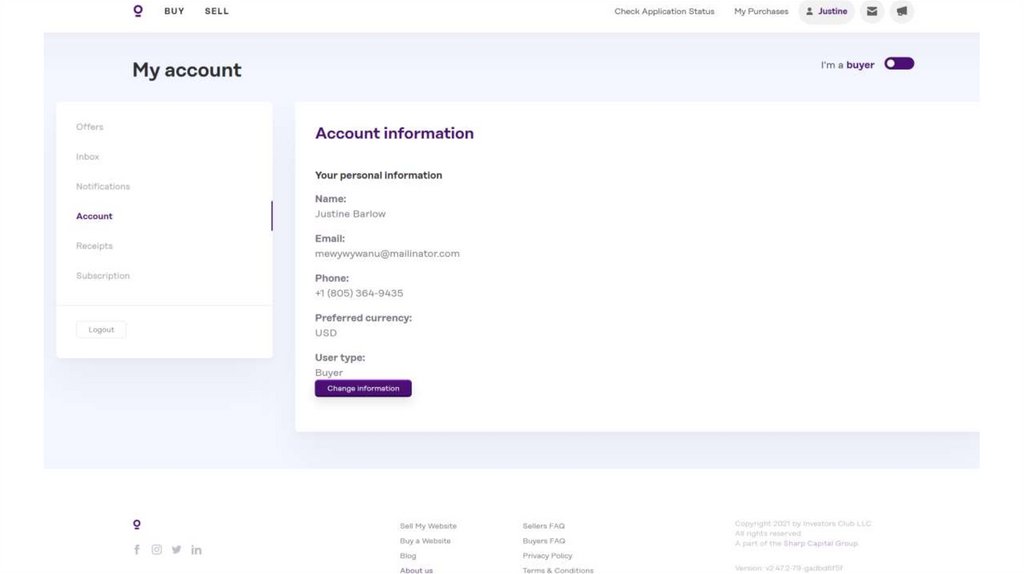1024x574 pixels.
Task: Open Check Application Status link
Action: click(x=664, y=12)
